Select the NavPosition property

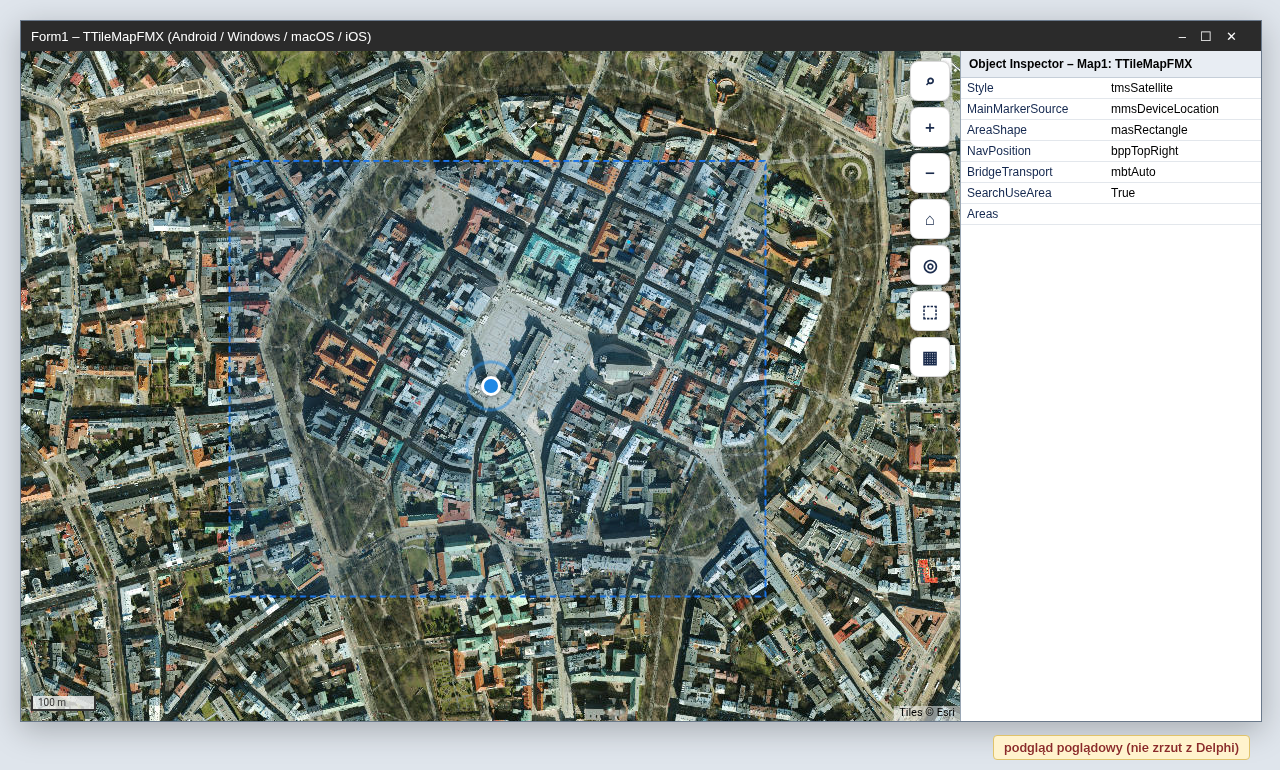tap(999, 151)
